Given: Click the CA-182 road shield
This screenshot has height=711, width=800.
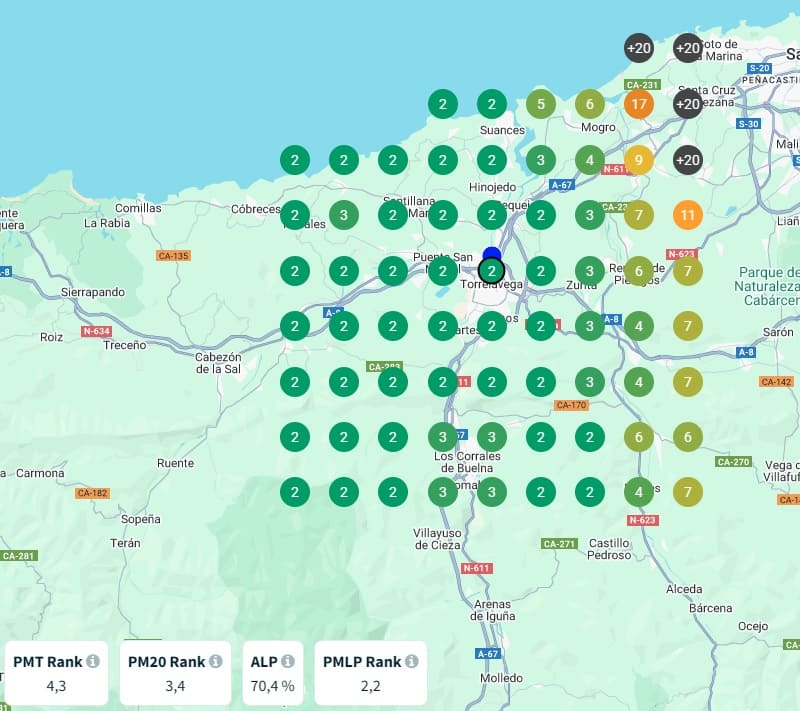Looking at the screenshot, I should [92, 493].
